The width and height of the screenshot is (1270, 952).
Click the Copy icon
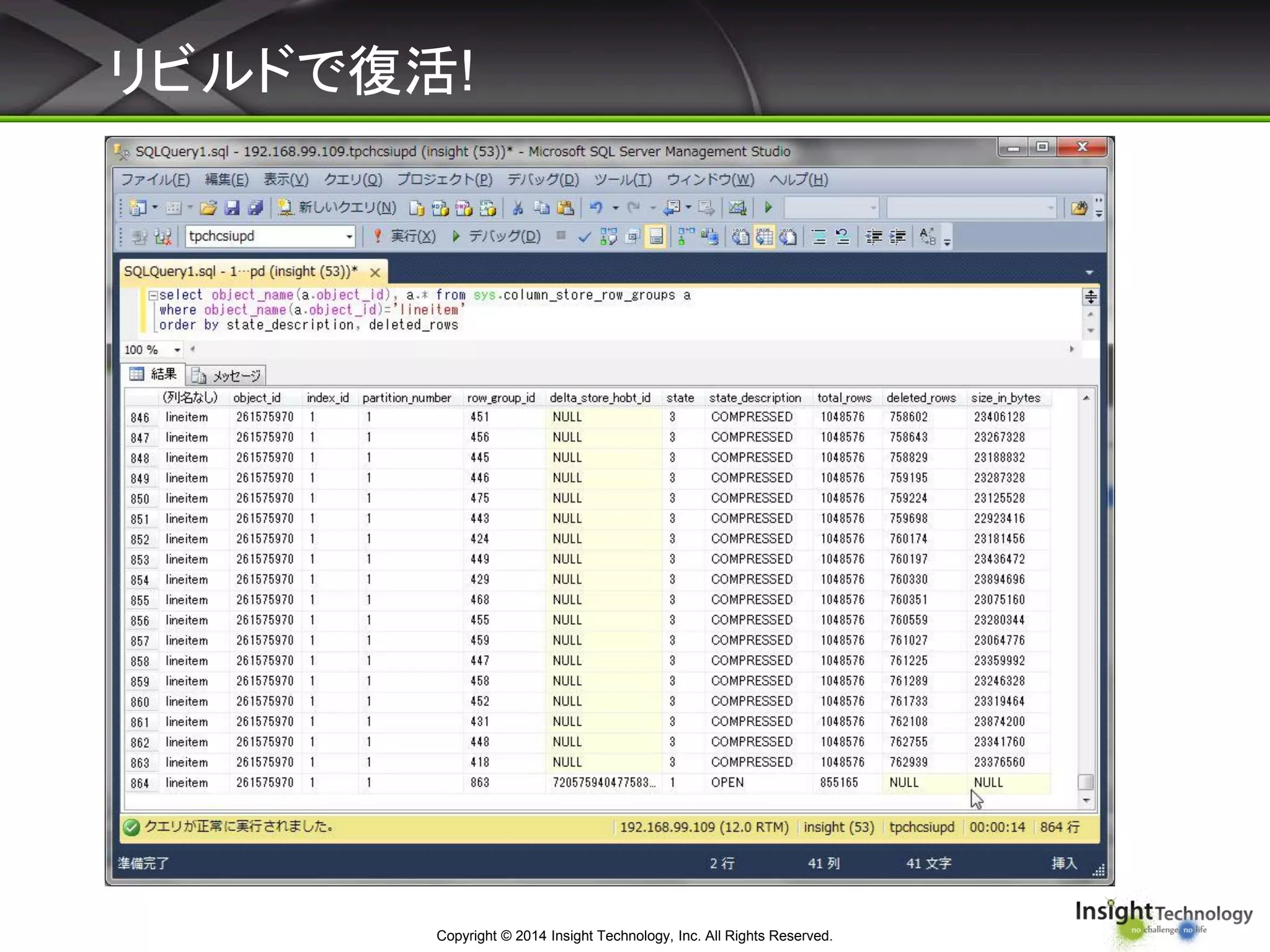point(541,208)
